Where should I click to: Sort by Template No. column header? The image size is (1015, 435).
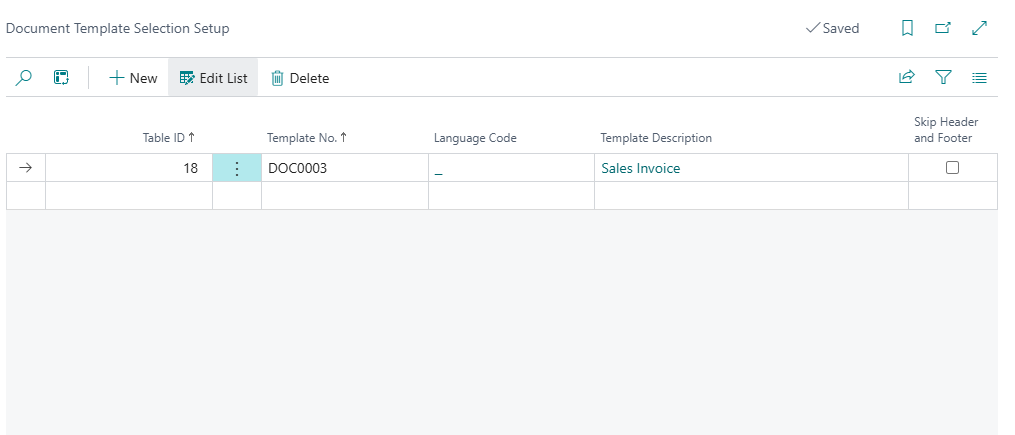tap(307, 138)
